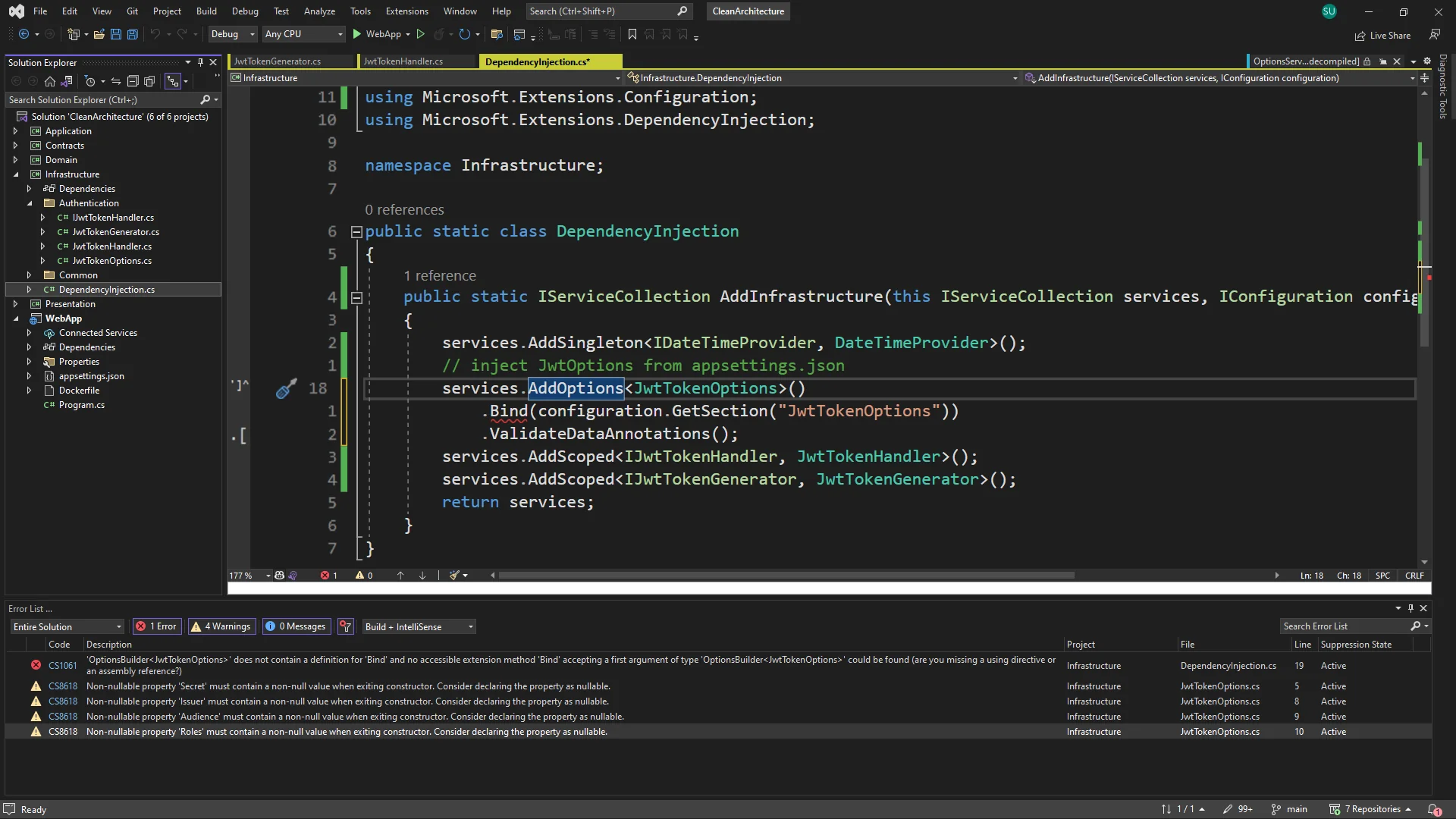
Task: Toggle the 1 Error filter button
Action: [156, 626]
